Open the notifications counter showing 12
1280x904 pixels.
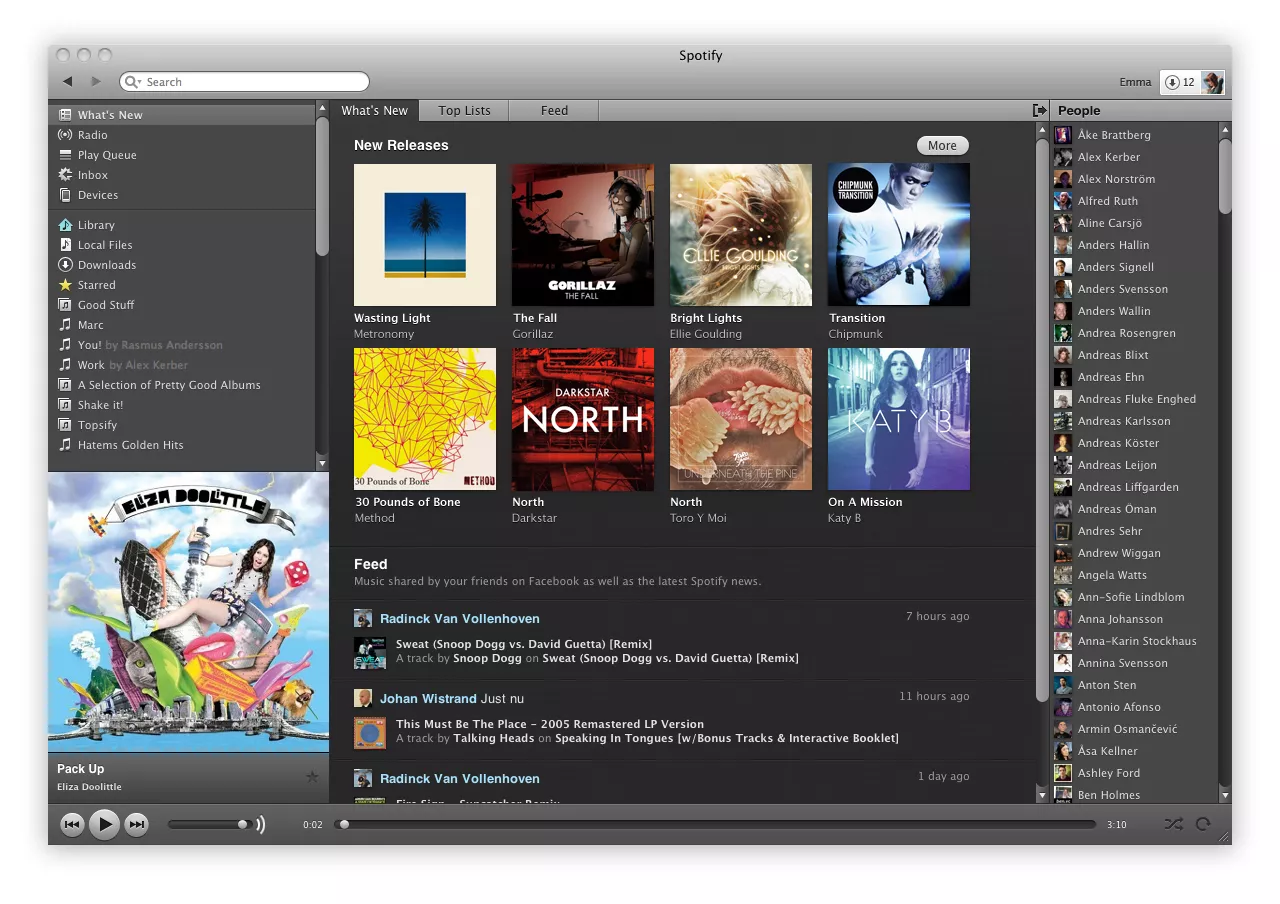pyautogui.click(x=1178, y=82)
